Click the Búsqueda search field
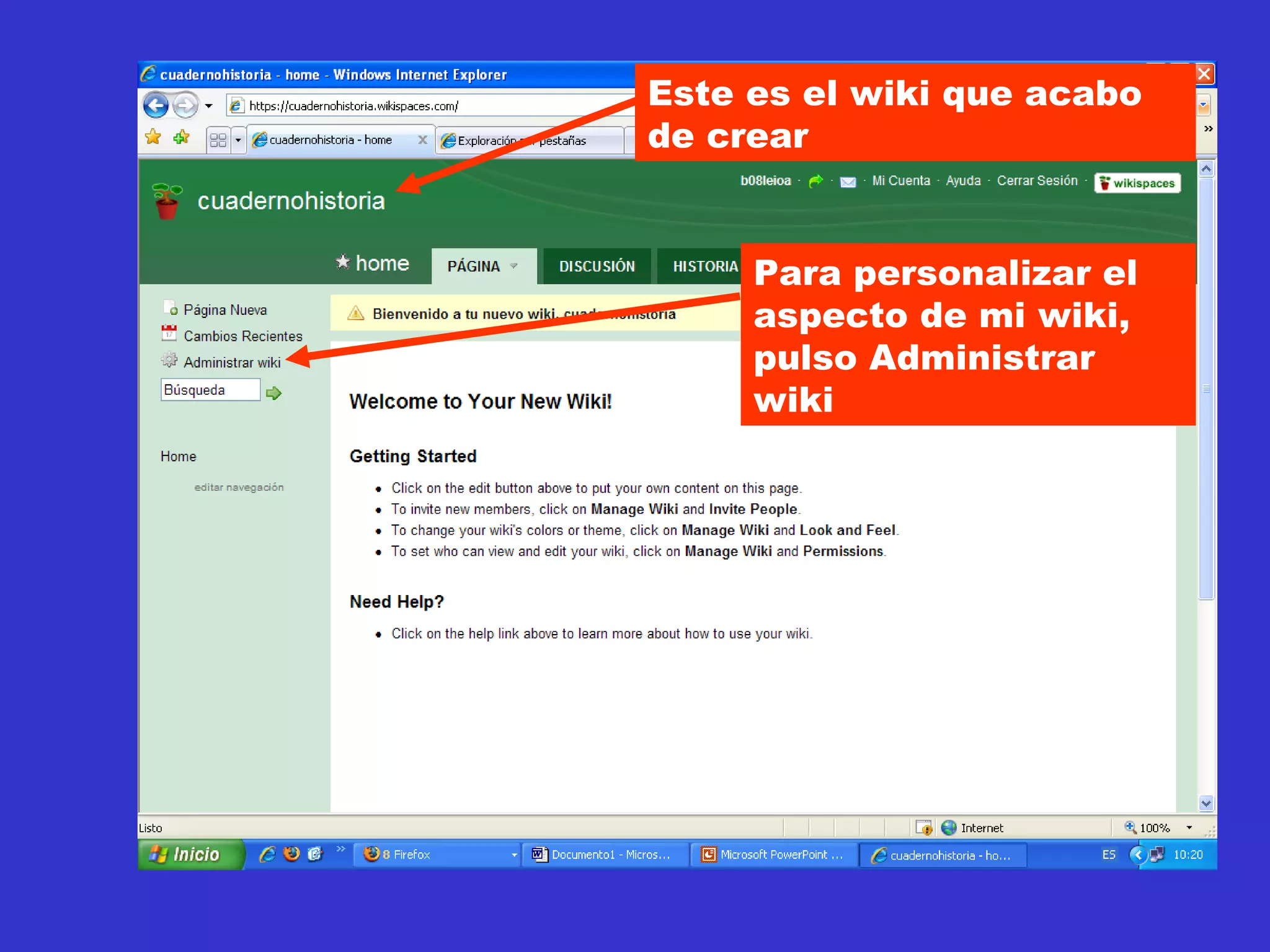1270x952 pixels. (210, 390)
